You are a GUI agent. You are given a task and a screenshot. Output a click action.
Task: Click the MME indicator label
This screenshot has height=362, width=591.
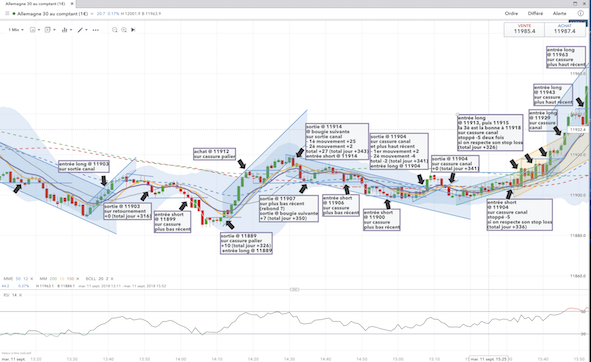[8, 279]
